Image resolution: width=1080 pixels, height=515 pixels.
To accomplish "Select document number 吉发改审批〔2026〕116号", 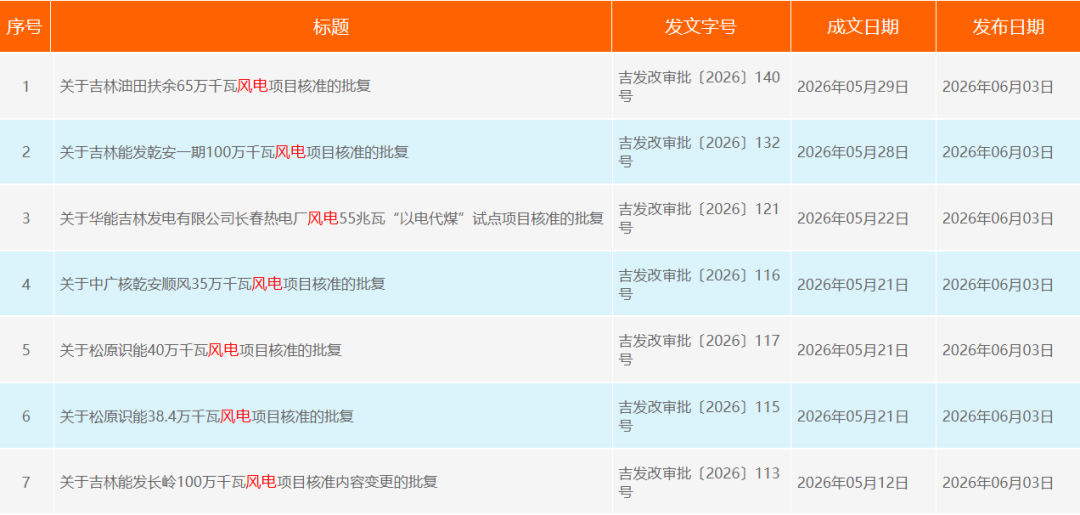I will click(700, 284).
